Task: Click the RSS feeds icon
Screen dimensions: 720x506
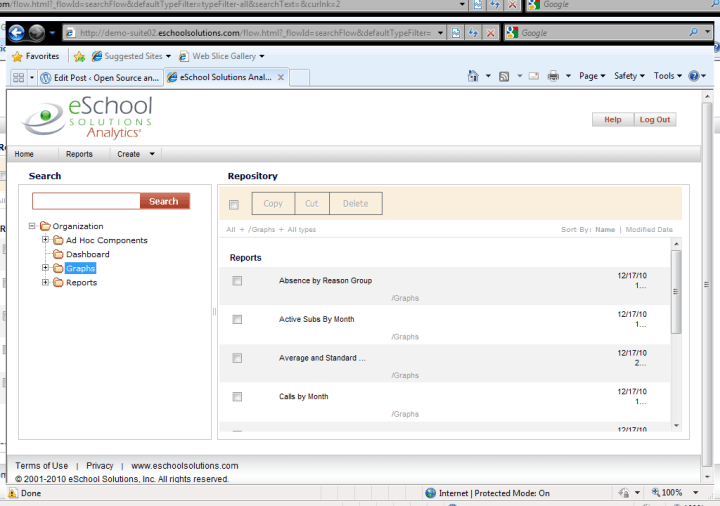Action: click(x=504, y=76)
